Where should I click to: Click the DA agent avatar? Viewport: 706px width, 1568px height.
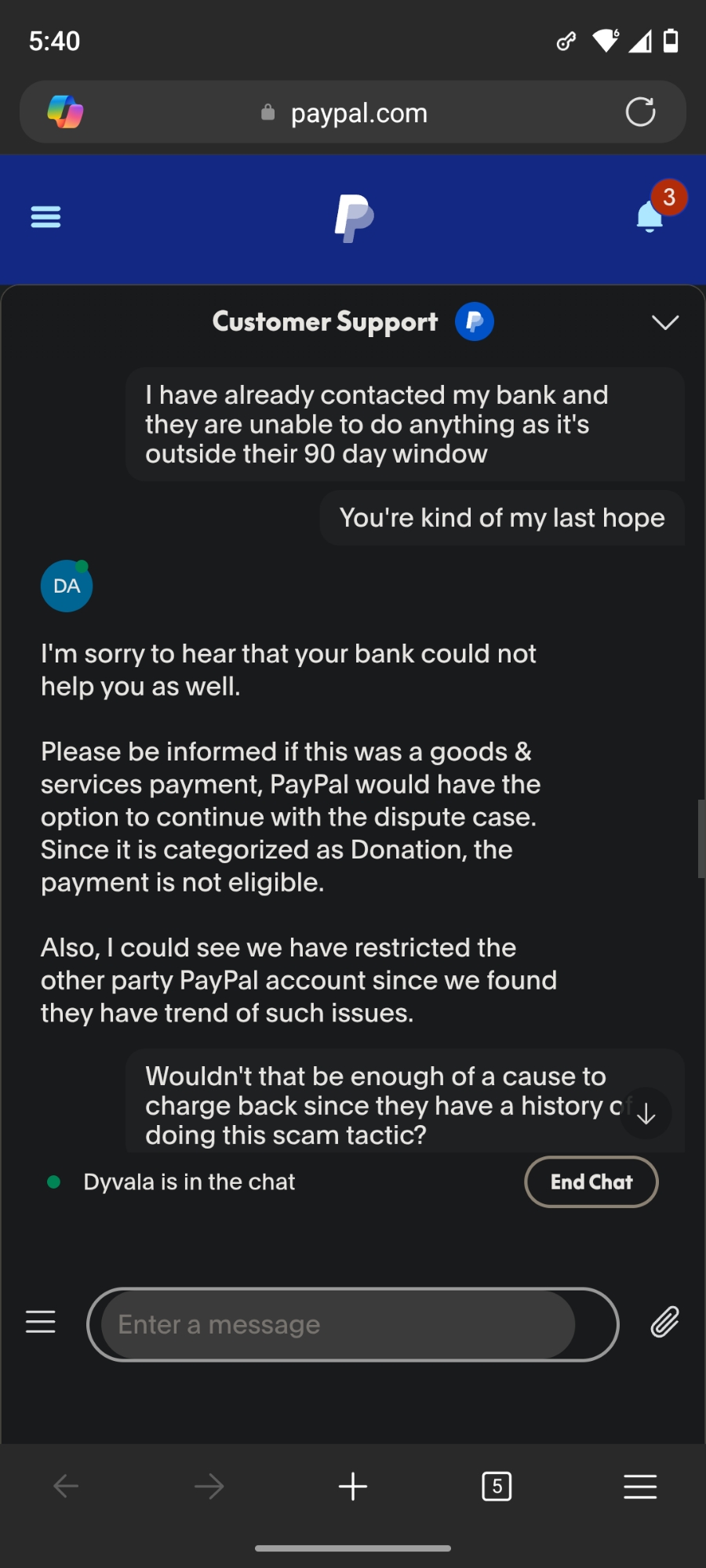(x=67, y=586)
